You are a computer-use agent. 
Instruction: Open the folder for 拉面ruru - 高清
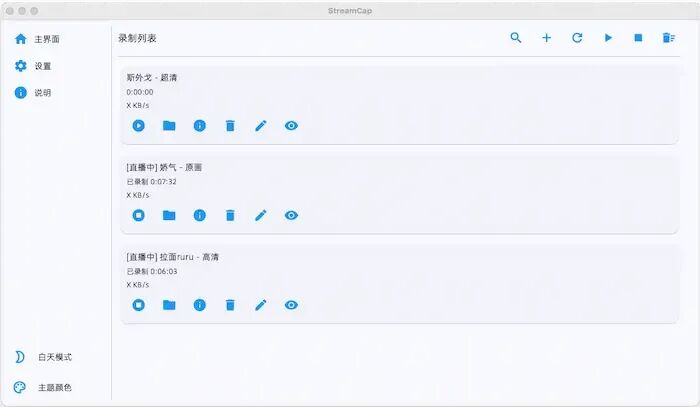[x=169, y=305]
